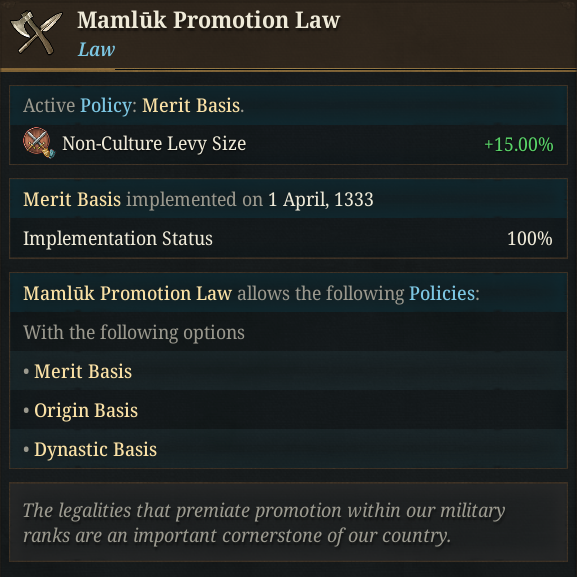Click the +15.00% levy size value
The image size is (577, 577).
(x=518, y=144)
